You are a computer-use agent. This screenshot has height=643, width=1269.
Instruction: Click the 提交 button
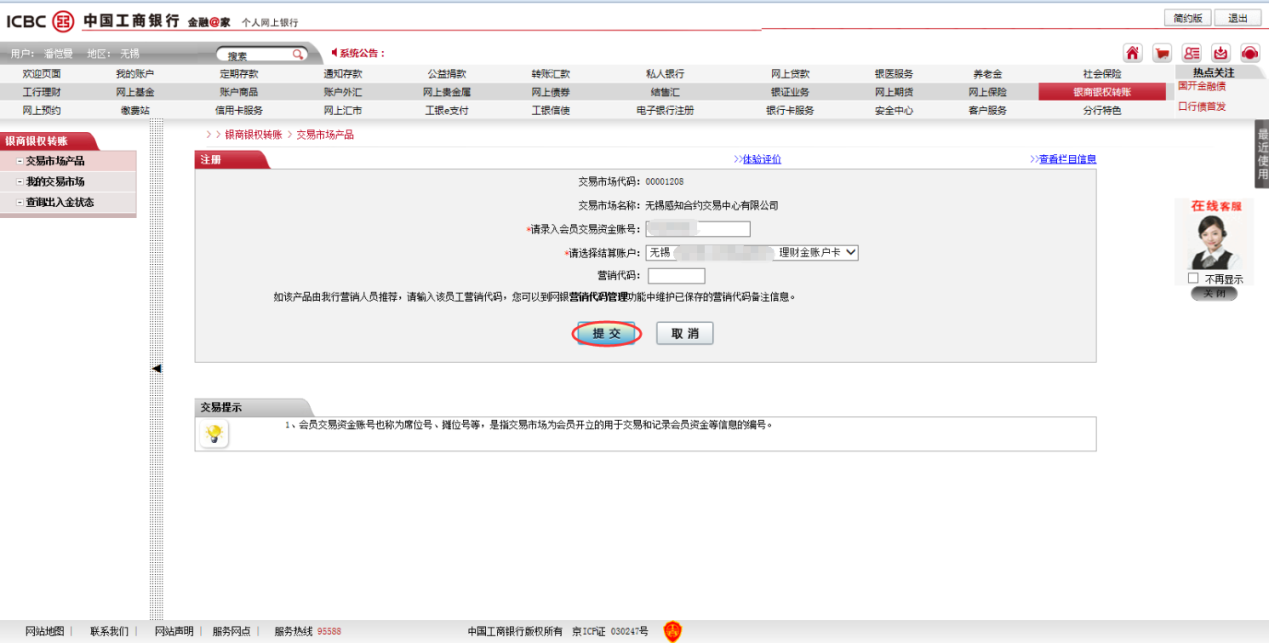point(606,334)
